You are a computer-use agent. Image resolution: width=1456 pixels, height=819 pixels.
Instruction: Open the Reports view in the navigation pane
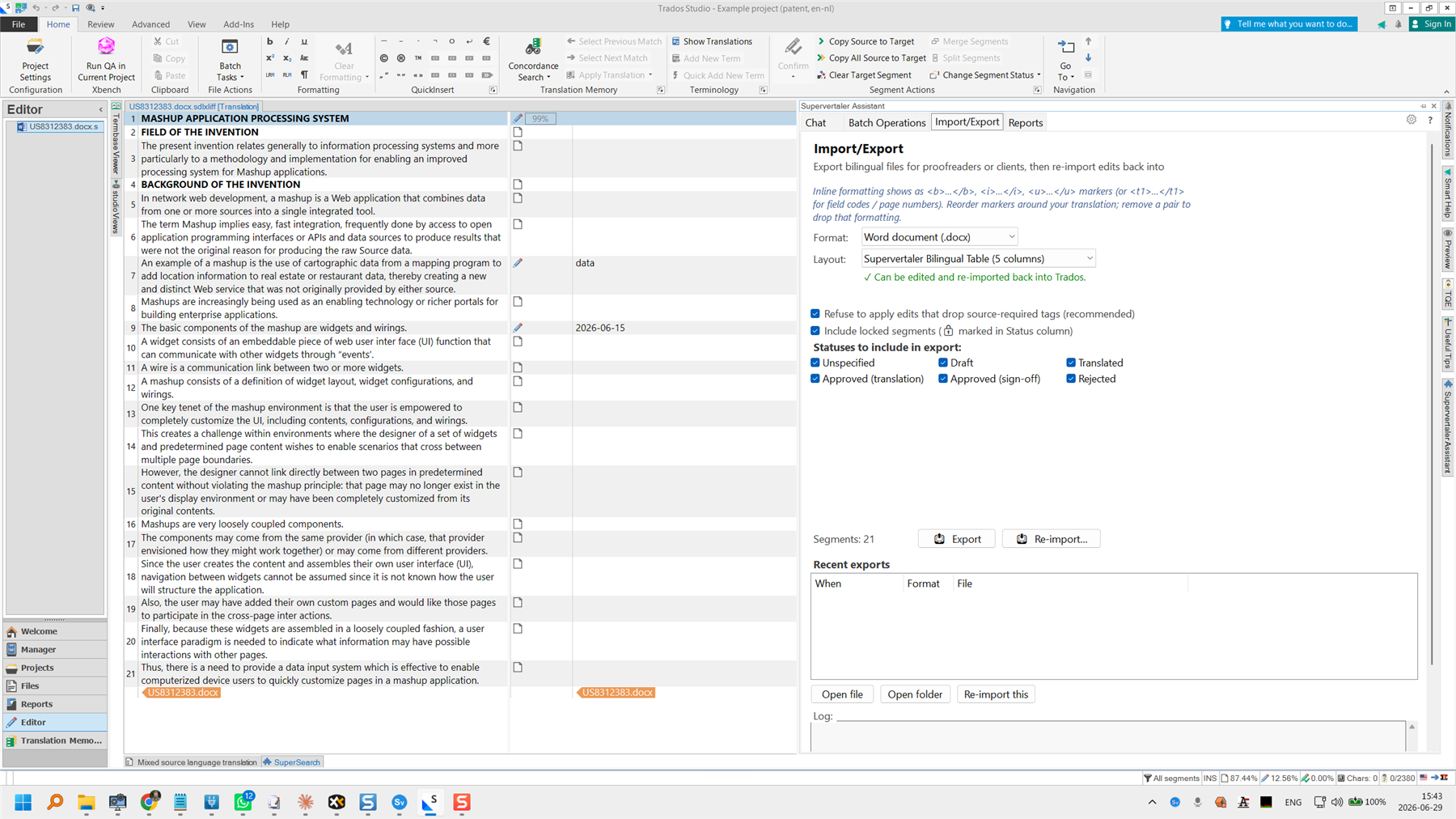(x=55, y=704)
